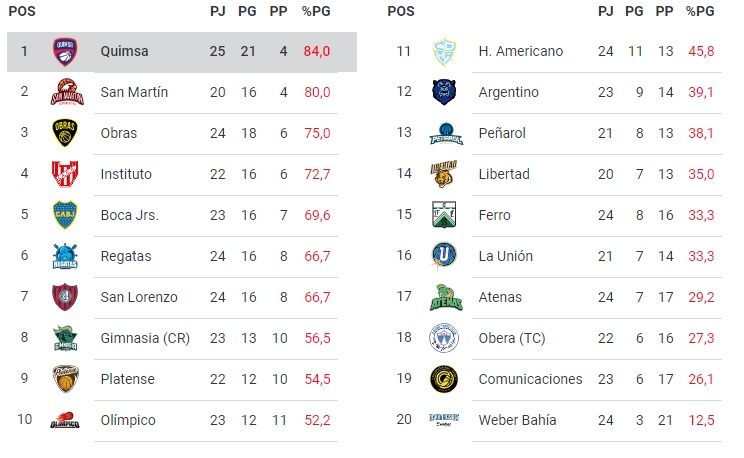744x458 pixels.
Task: Click the Libertad tiger logo
Action: 443,174
